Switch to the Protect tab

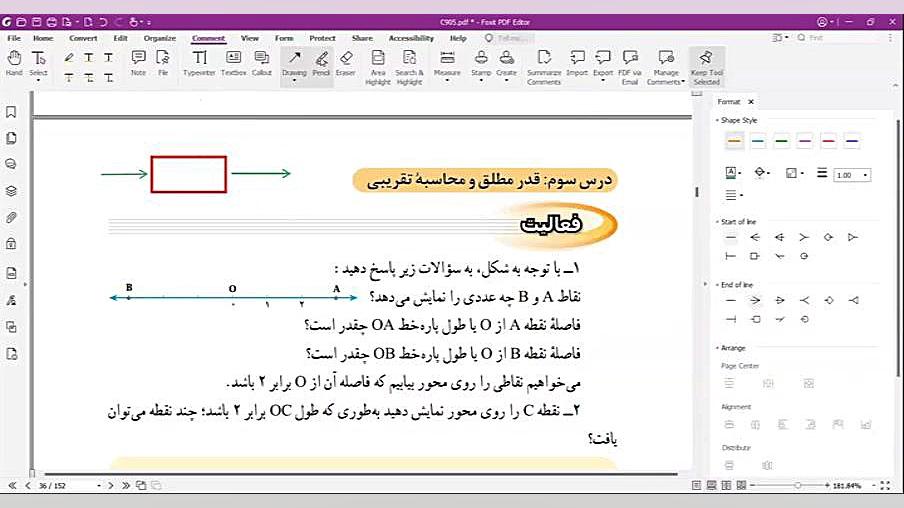click(322, 38)
